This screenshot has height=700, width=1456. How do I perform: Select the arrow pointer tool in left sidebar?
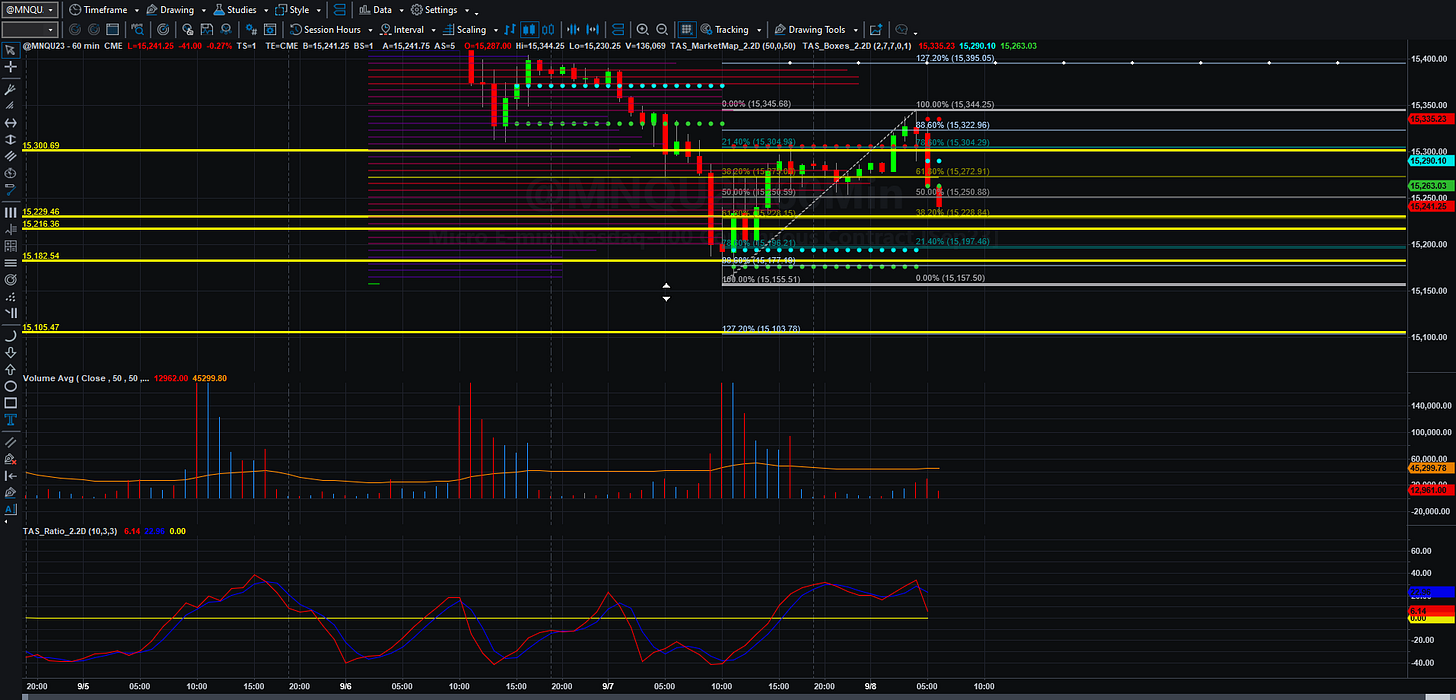10,49
